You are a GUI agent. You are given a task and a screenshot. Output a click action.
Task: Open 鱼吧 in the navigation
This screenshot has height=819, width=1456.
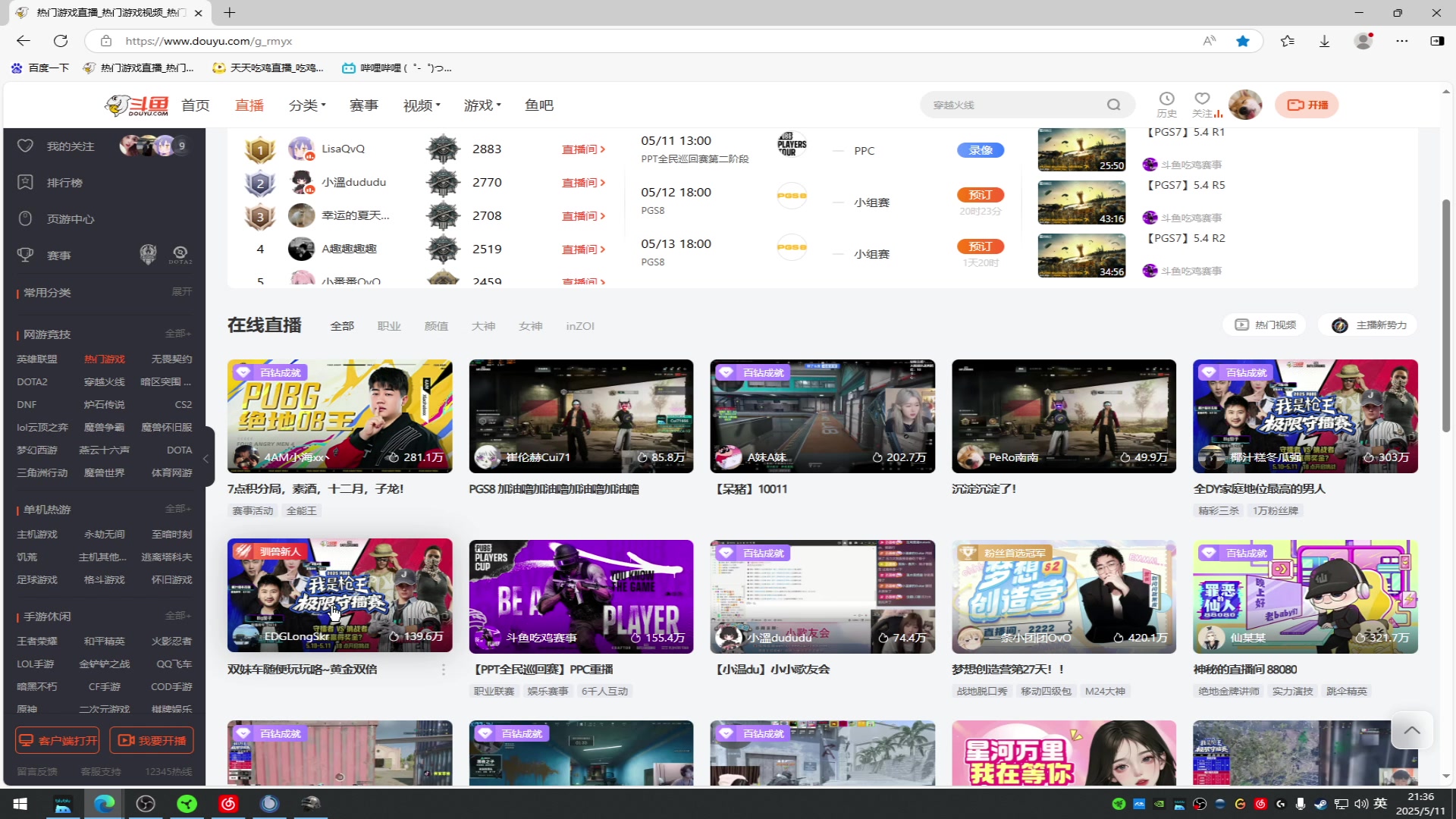(x=538, y=105)
